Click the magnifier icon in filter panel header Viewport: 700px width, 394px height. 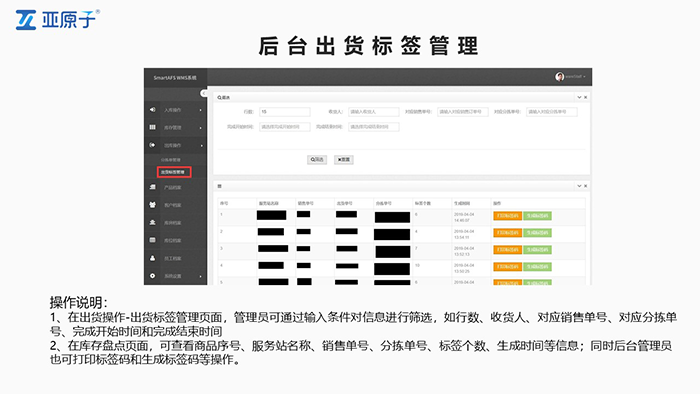[219, 97]
